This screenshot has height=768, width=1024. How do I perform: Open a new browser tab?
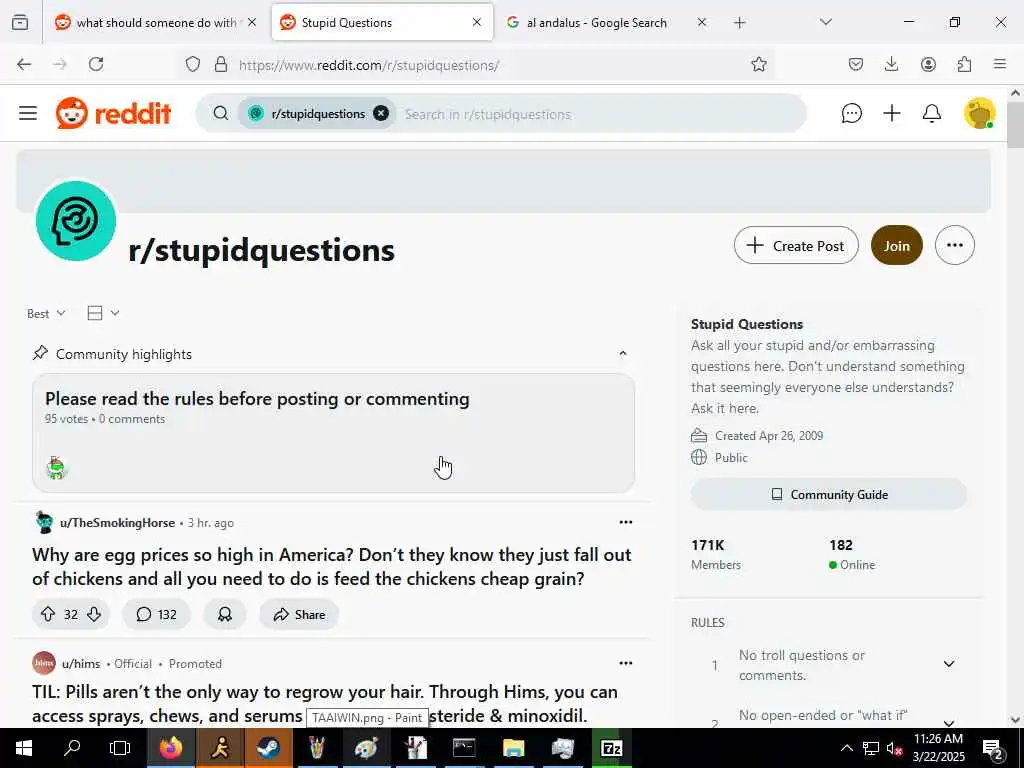739,23
